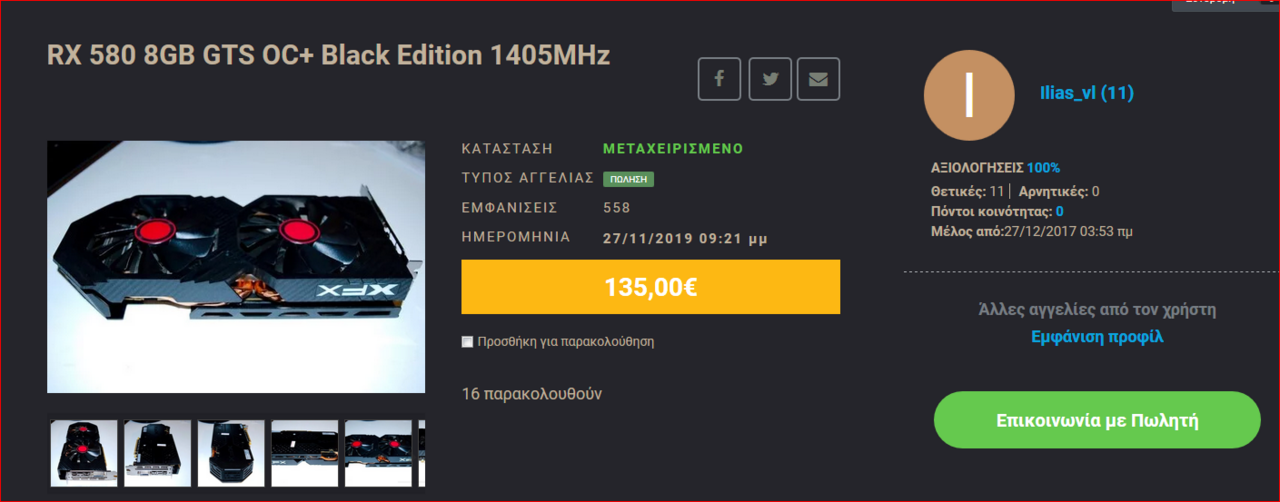The width and height of the screenshot is (1280, 502).
Task: Select the fifth thumbnail image
Action: coord(378,453)
